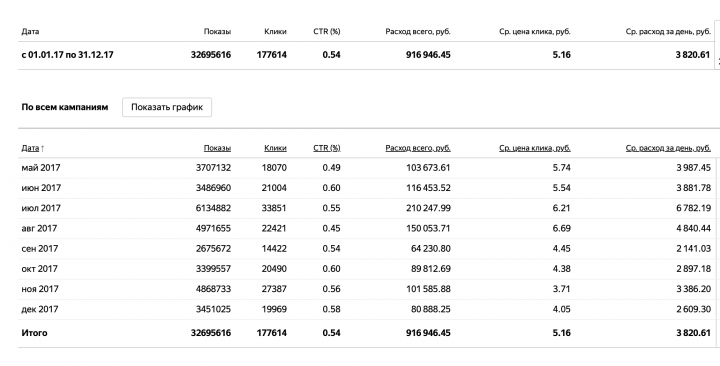Click clicks value 19969

click(x=274, y=309)
